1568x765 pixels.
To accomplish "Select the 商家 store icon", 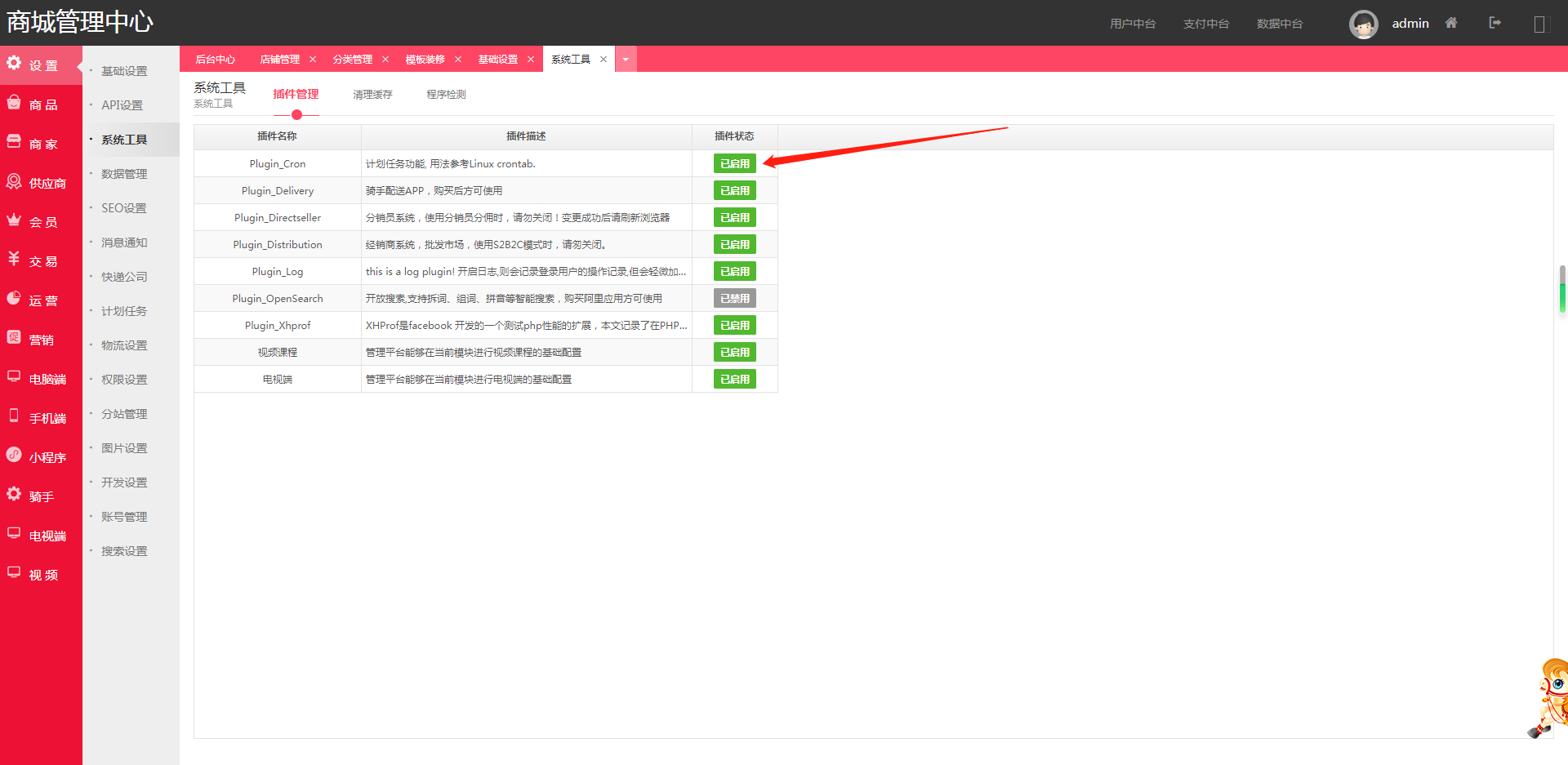I will [x=14, y=141].
